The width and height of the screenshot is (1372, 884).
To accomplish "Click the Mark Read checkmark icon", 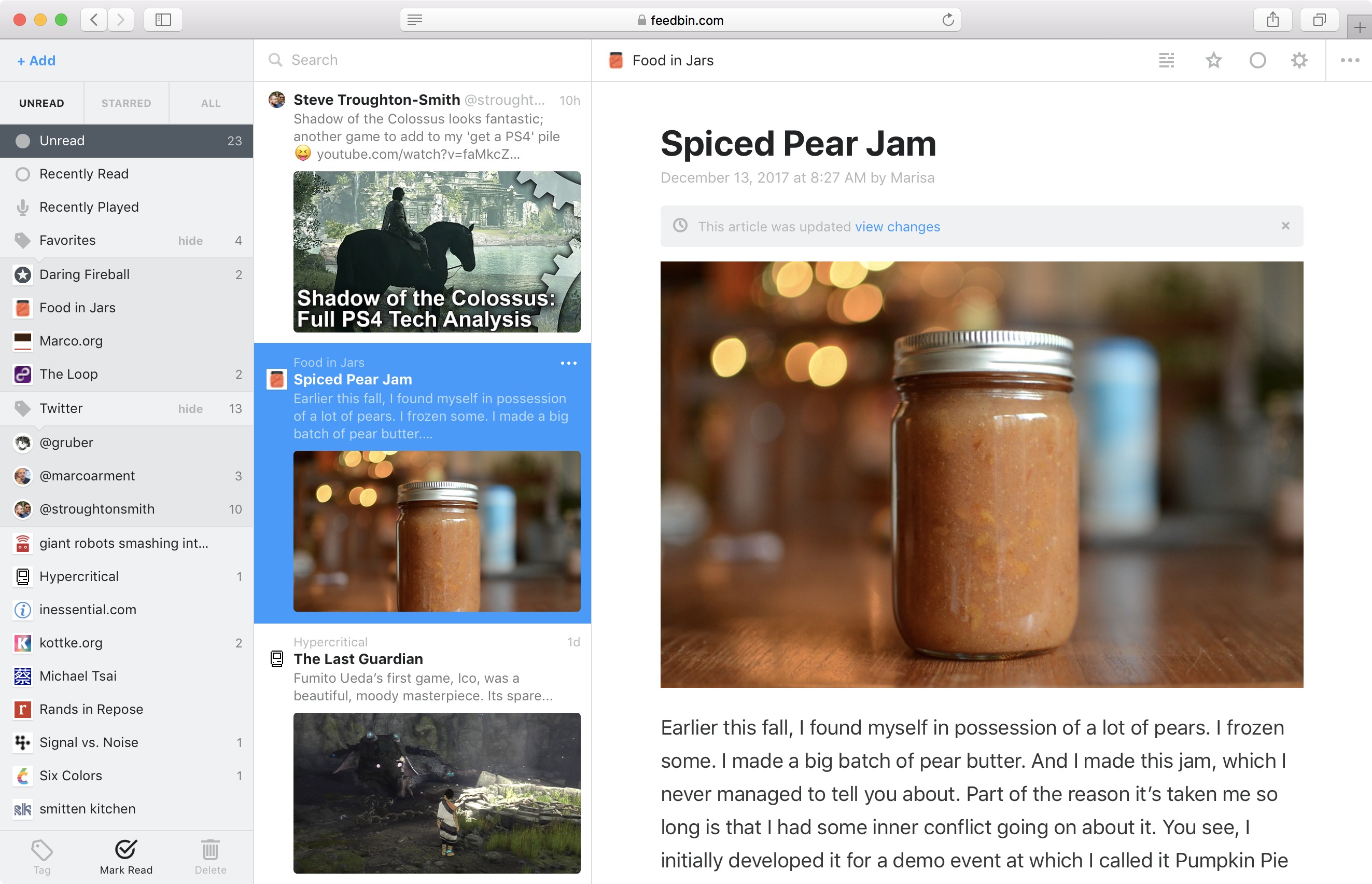I will coord(125,849).
